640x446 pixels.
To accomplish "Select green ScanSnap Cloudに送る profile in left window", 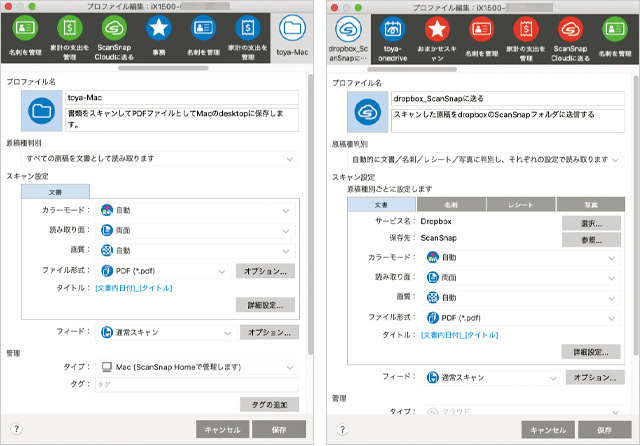I will coord(114,28).
